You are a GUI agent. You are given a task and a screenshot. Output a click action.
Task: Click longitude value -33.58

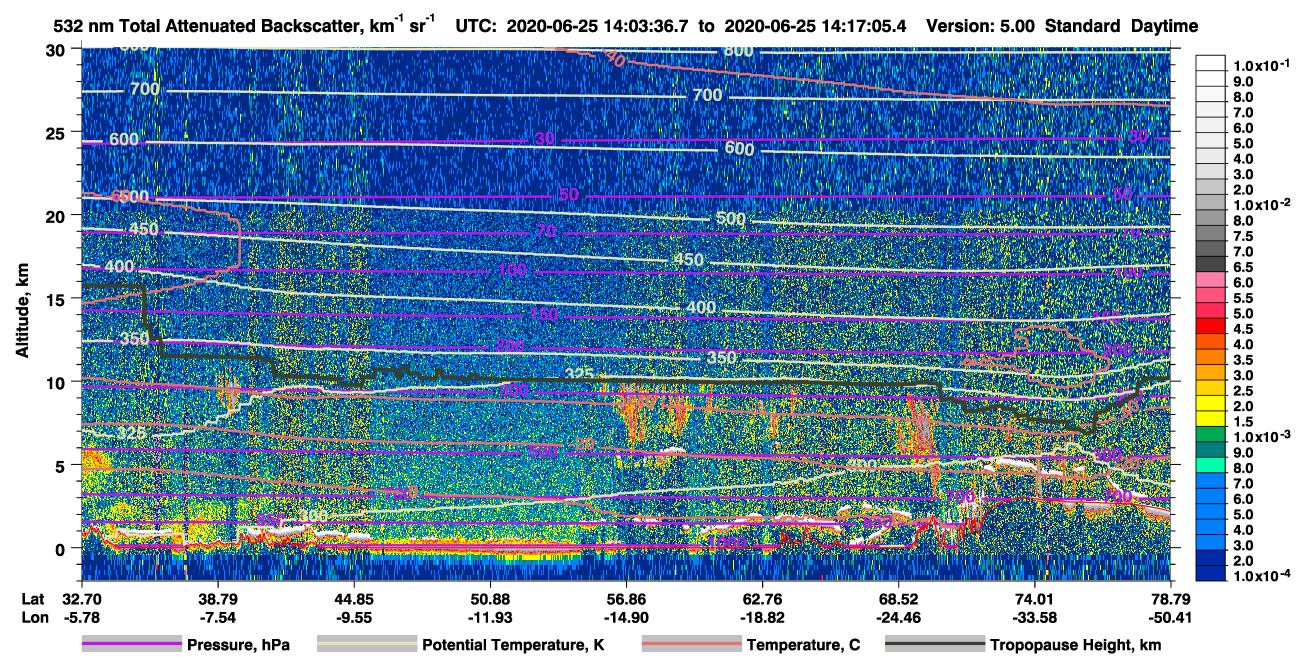click(1034, 617)
